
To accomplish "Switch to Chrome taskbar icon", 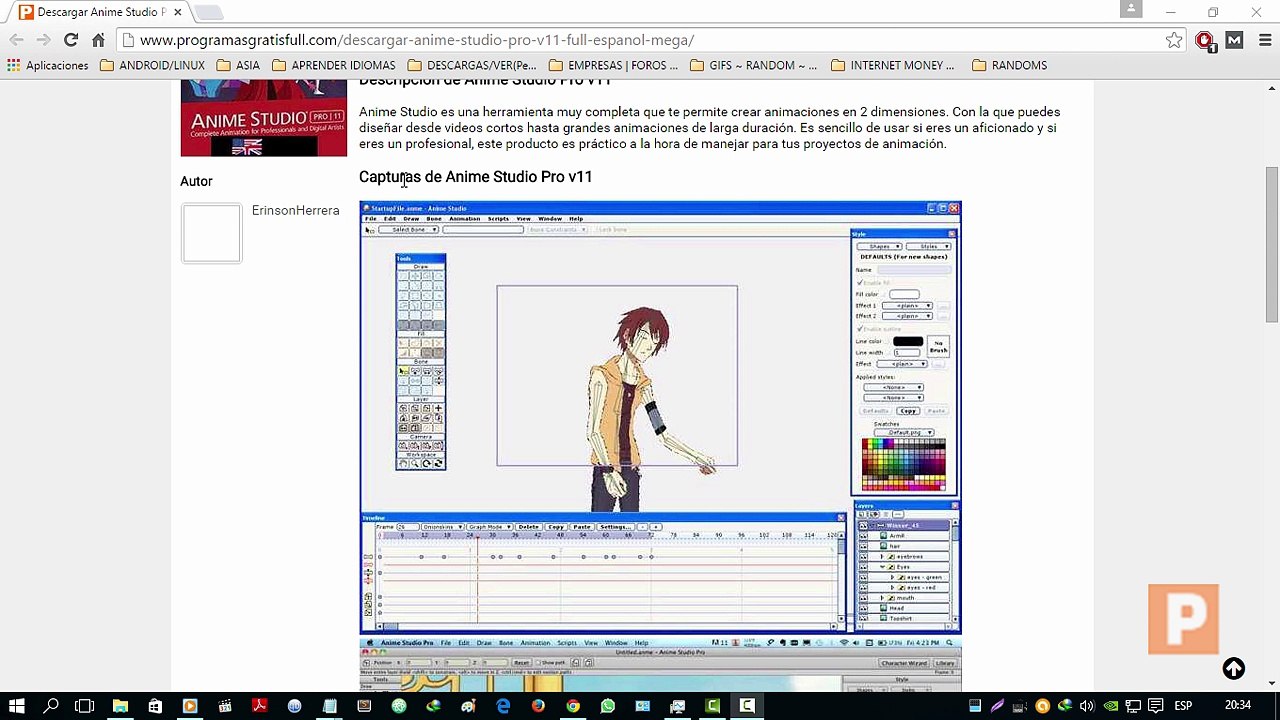I will pos(572,705).
